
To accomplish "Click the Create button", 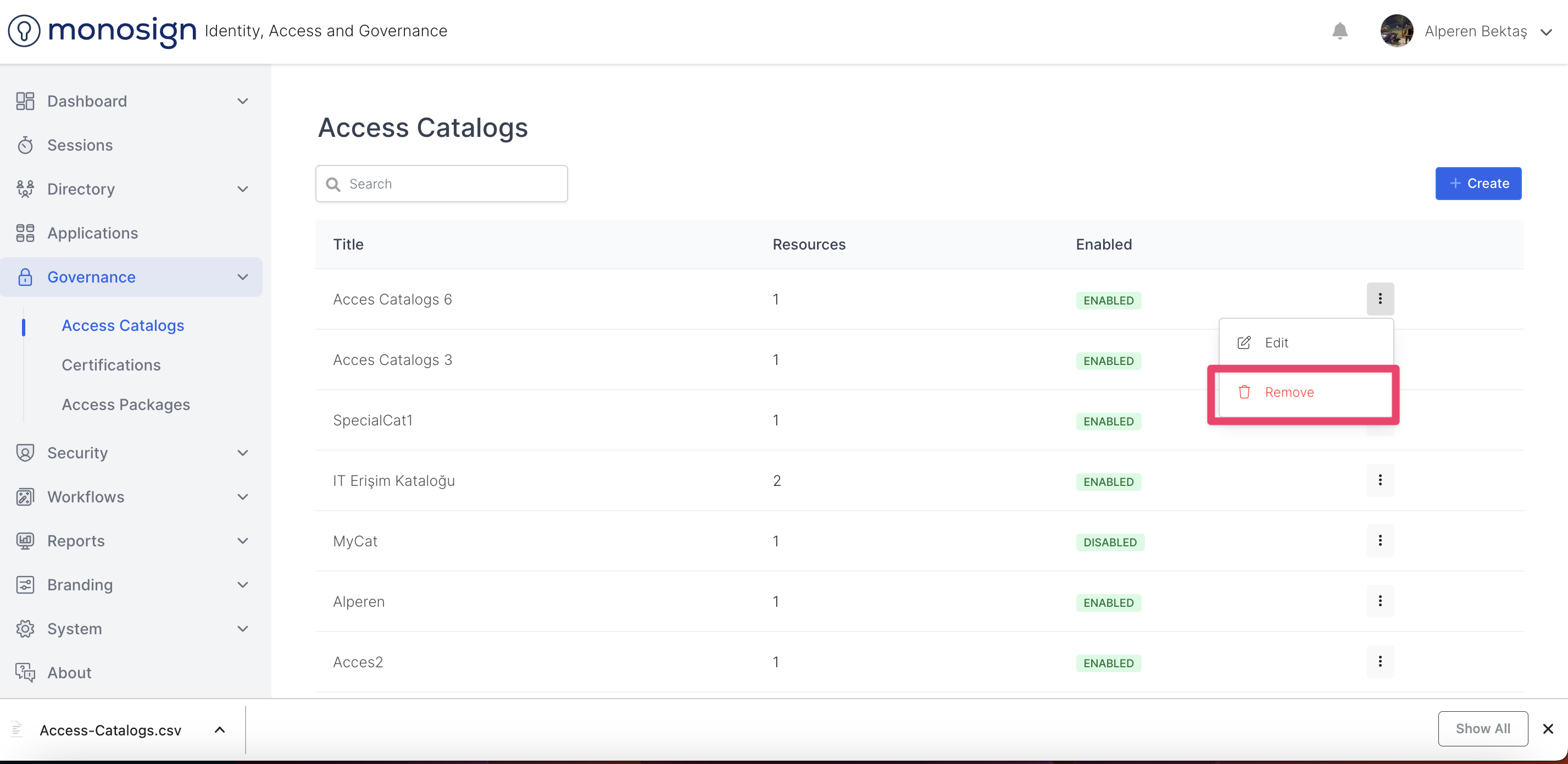I will tap(1477, 183).
